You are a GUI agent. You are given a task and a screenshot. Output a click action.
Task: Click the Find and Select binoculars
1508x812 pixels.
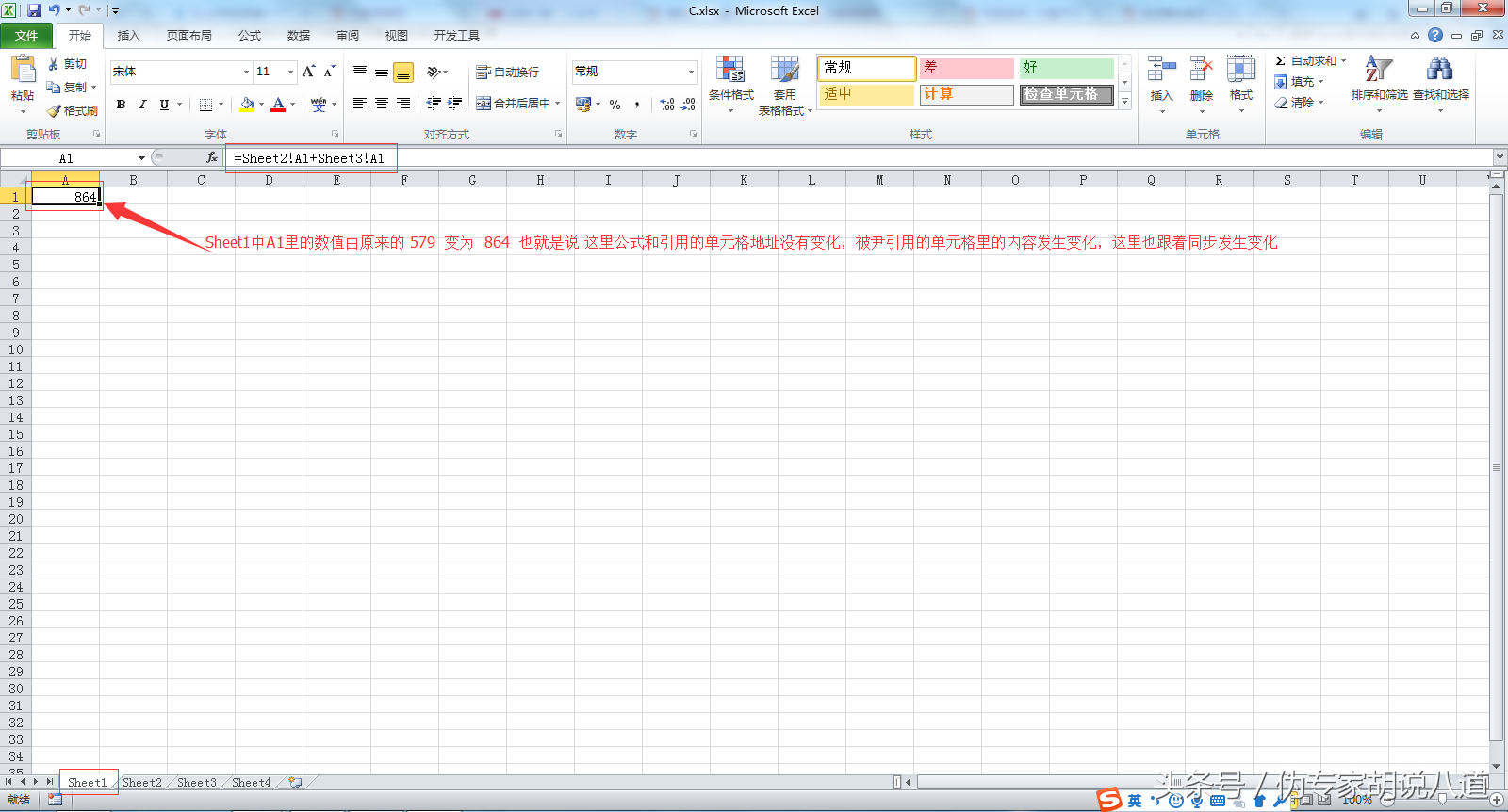point(1439,70)
